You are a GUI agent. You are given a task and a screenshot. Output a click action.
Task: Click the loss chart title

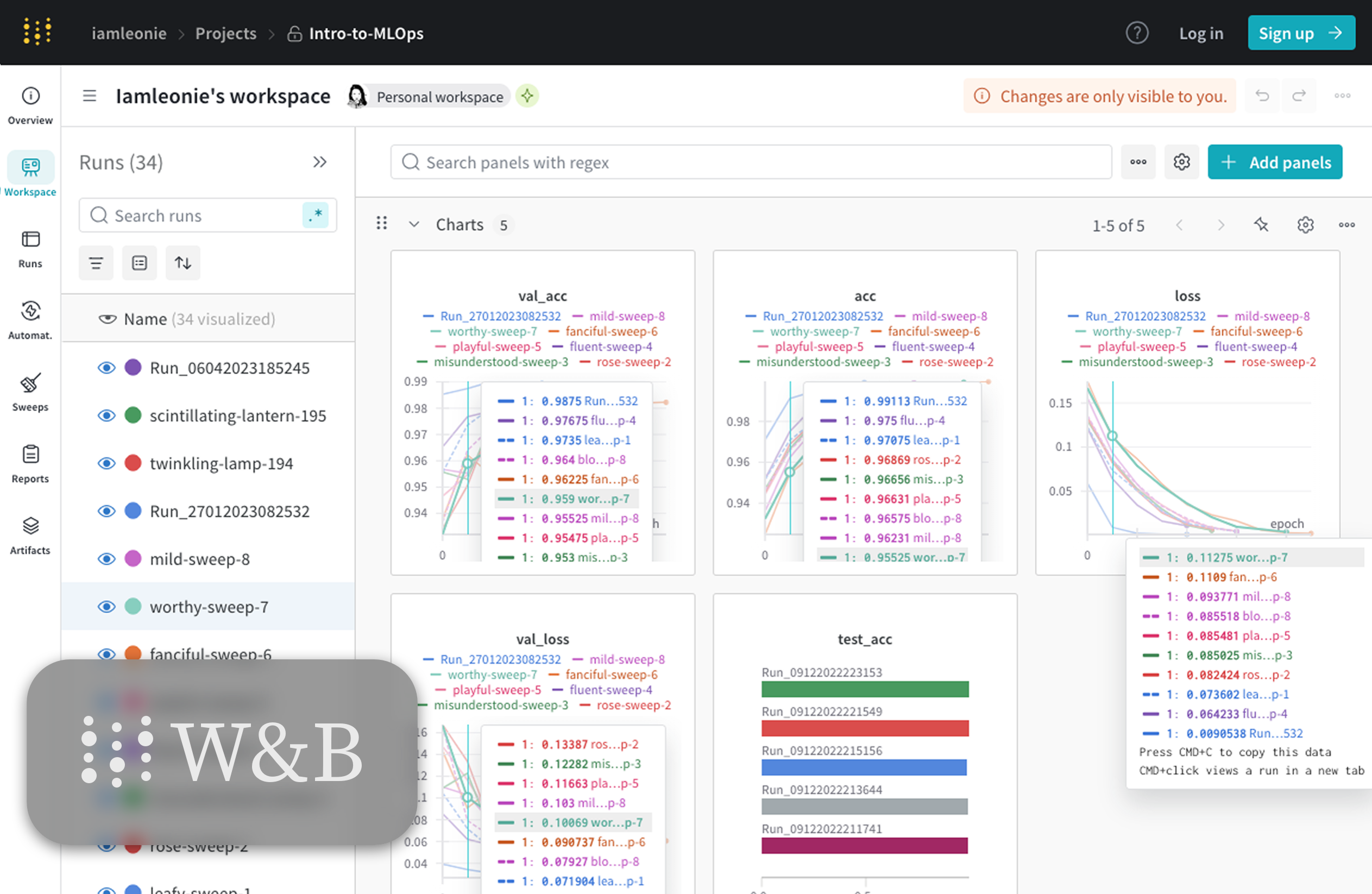pos(1187,295)
